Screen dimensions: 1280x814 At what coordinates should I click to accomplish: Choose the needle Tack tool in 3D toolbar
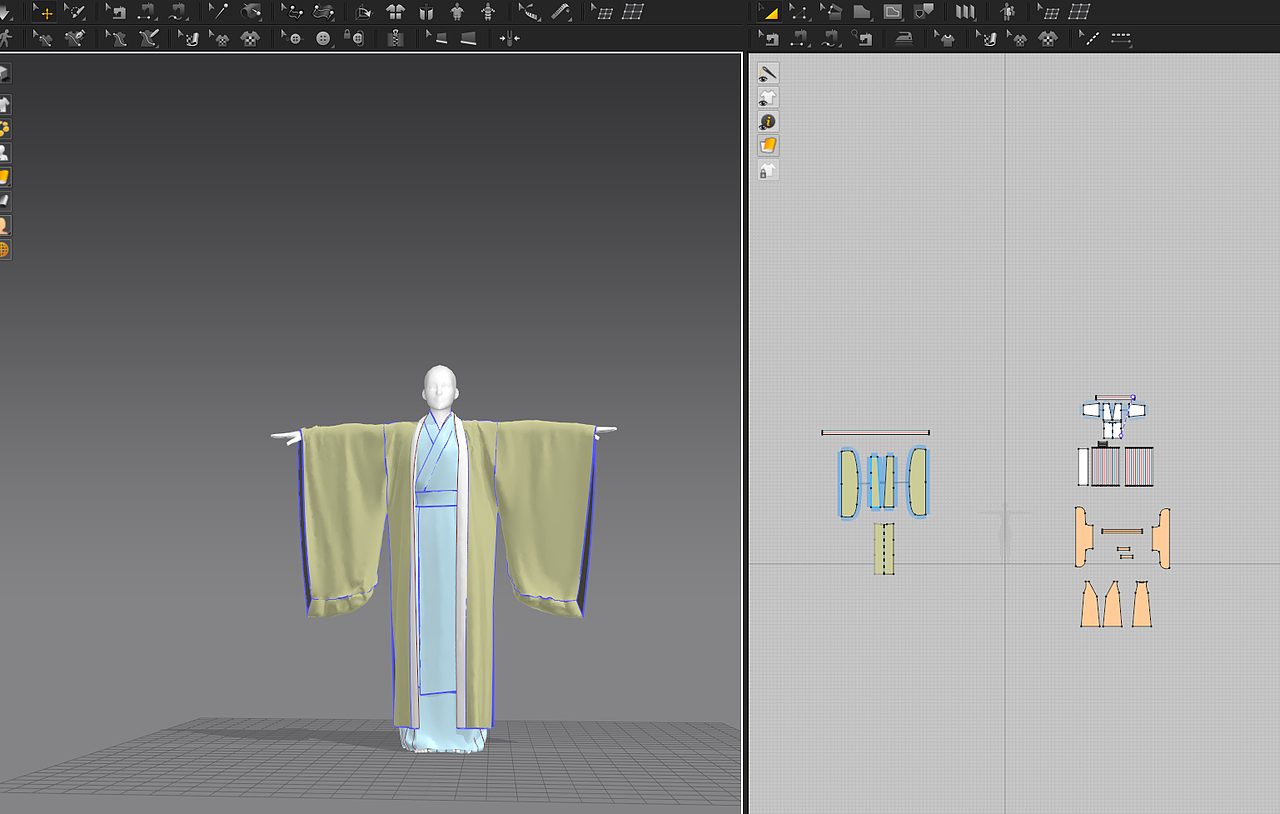[218, 12]
